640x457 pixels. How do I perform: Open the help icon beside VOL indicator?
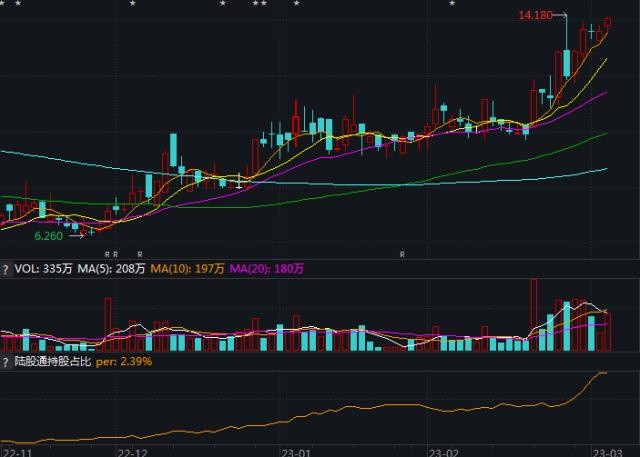(x=6, y=270)
